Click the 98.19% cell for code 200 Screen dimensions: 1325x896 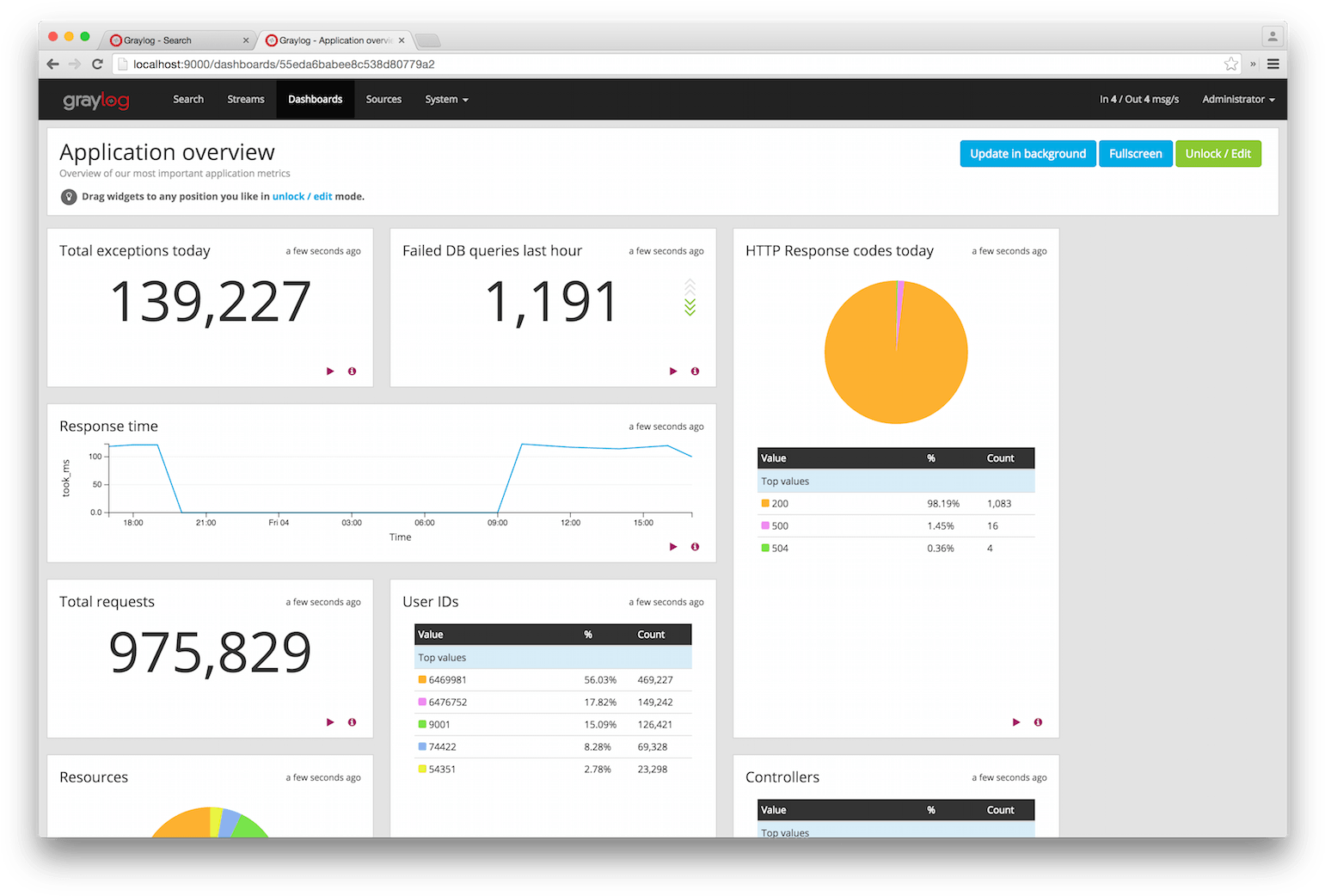pos(943,504)
